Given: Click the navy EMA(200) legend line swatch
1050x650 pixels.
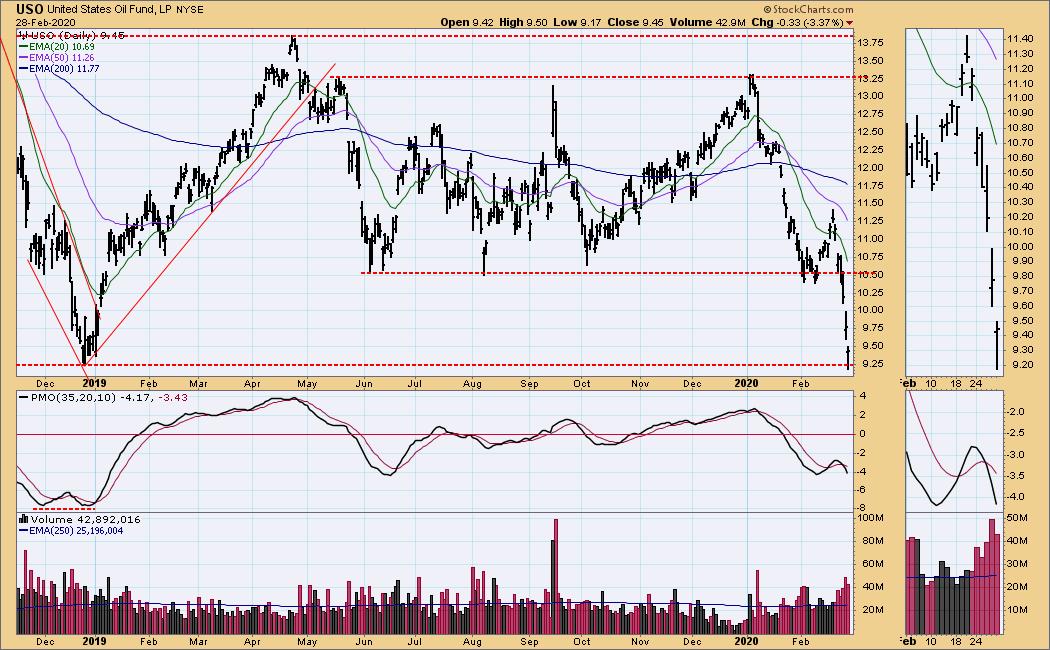Looking at the screenshot, I should point(23,68).
